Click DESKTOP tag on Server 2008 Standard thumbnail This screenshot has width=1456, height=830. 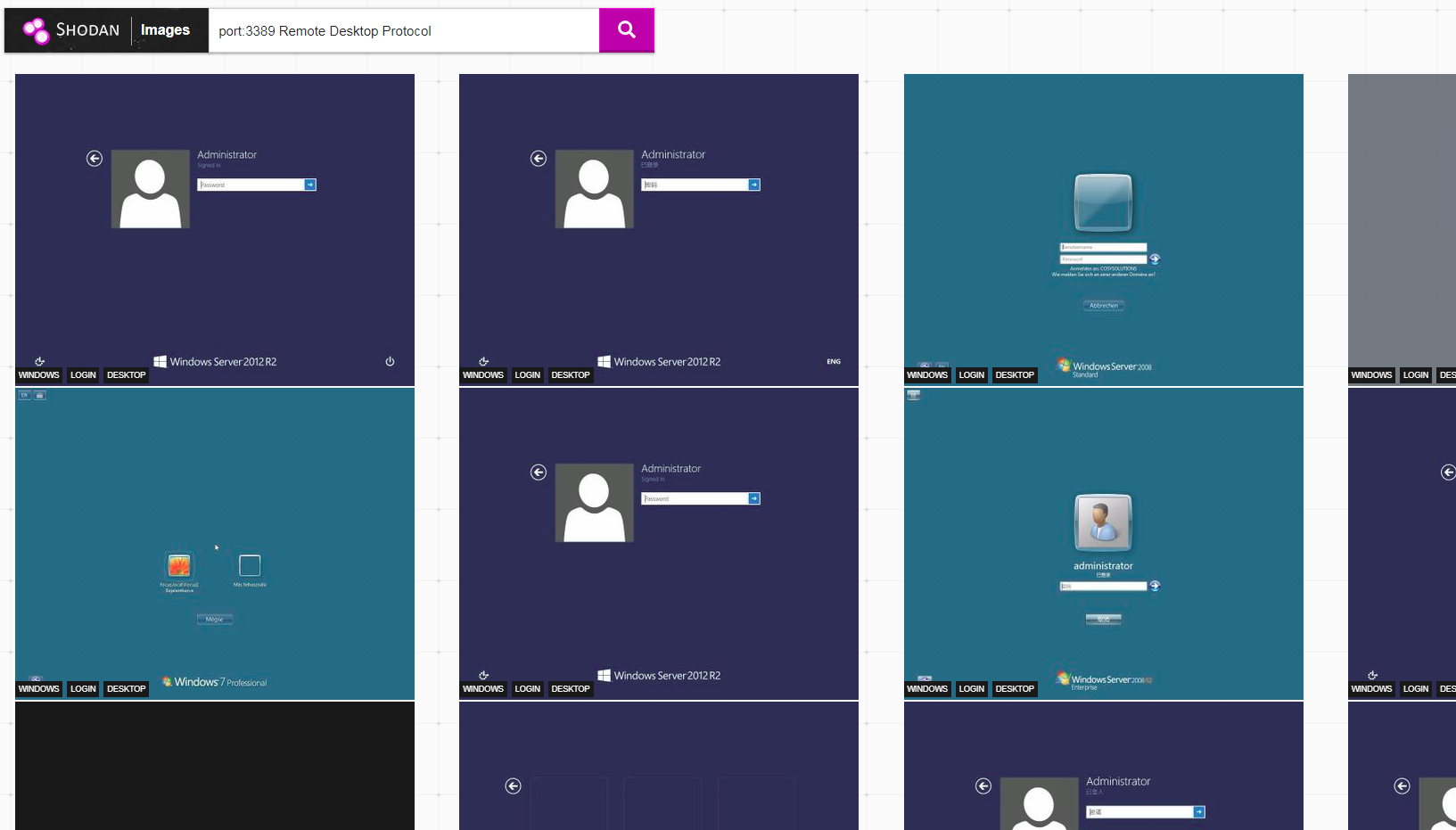tap(1015, 375)
